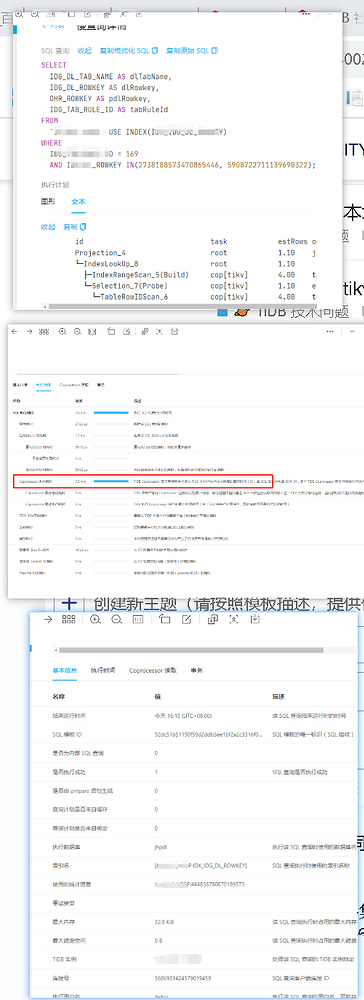This screenshot has width=364, height=1000.
Task: Click the edit icon in bottom viewer toolbar
Action: (x=187, y=620)
